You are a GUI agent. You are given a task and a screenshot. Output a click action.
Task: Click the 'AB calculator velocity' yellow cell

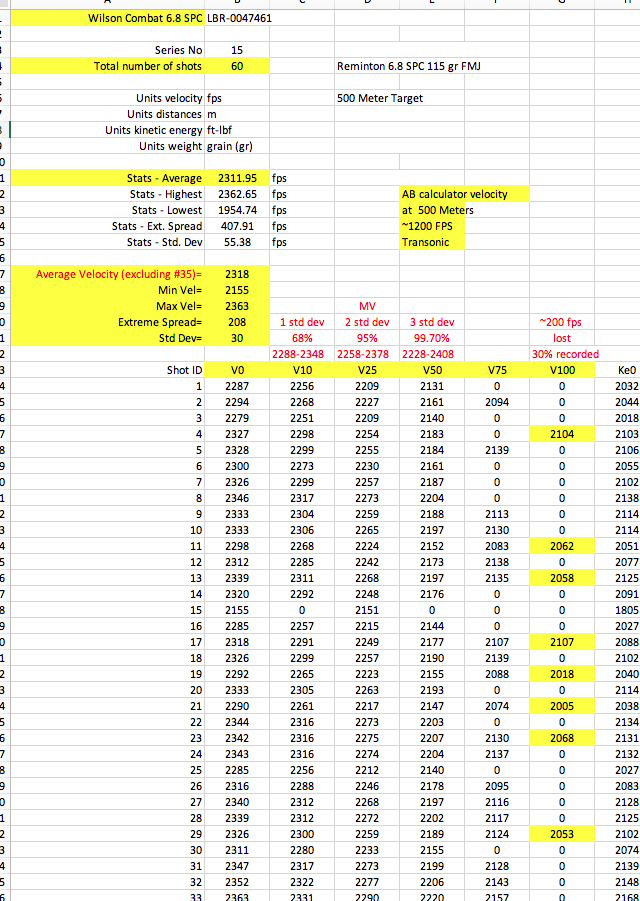pyautogui.click(x=464, y=194)
